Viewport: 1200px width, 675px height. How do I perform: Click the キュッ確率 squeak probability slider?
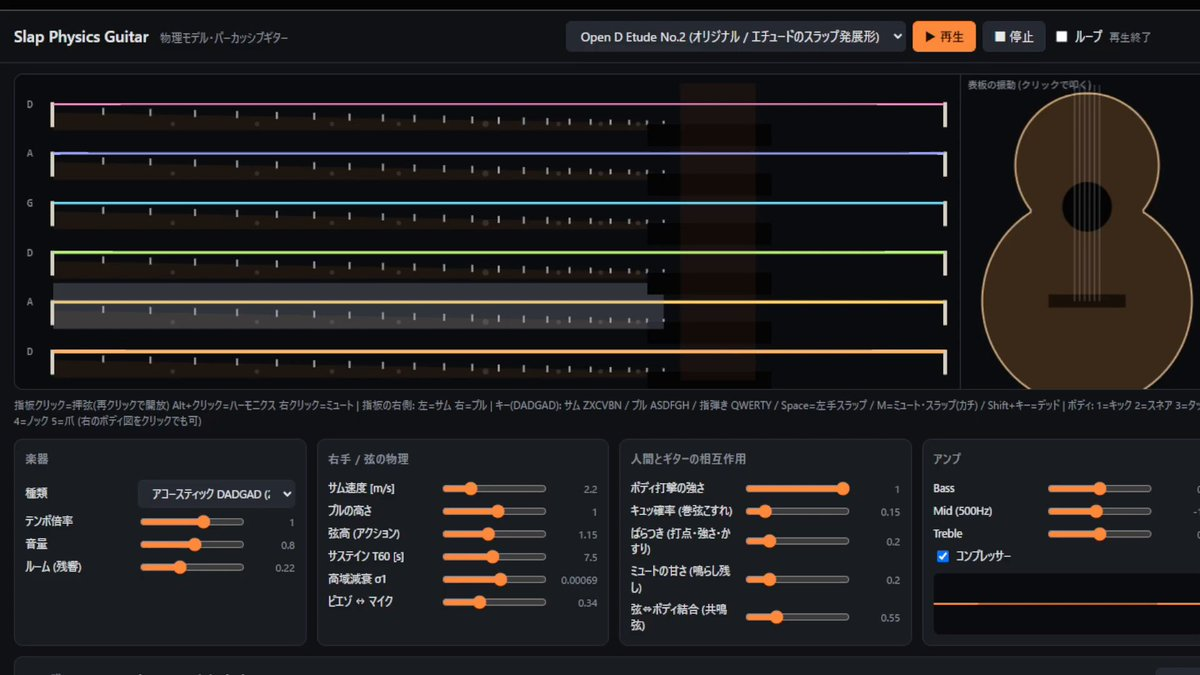798,511
